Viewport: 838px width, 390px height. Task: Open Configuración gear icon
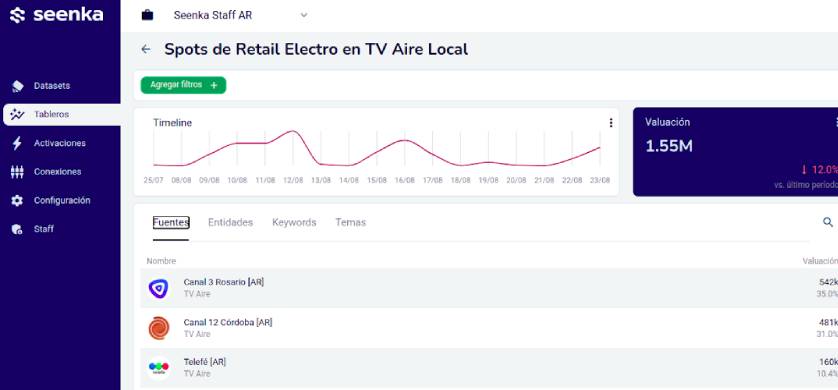click(x=17, y=200)
